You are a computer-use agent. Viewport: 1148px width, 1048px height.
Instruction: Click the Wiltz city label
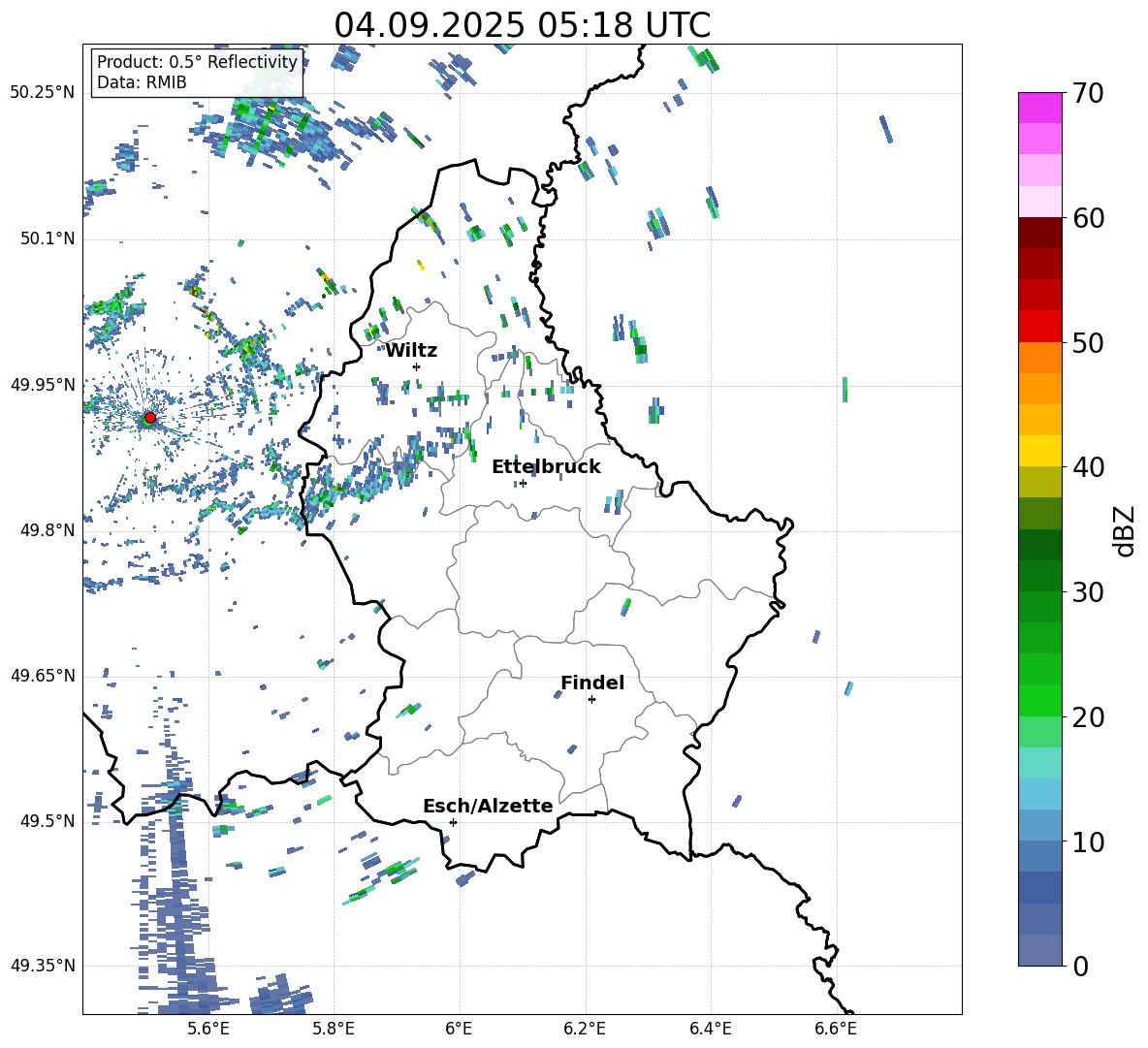(411, 351)
